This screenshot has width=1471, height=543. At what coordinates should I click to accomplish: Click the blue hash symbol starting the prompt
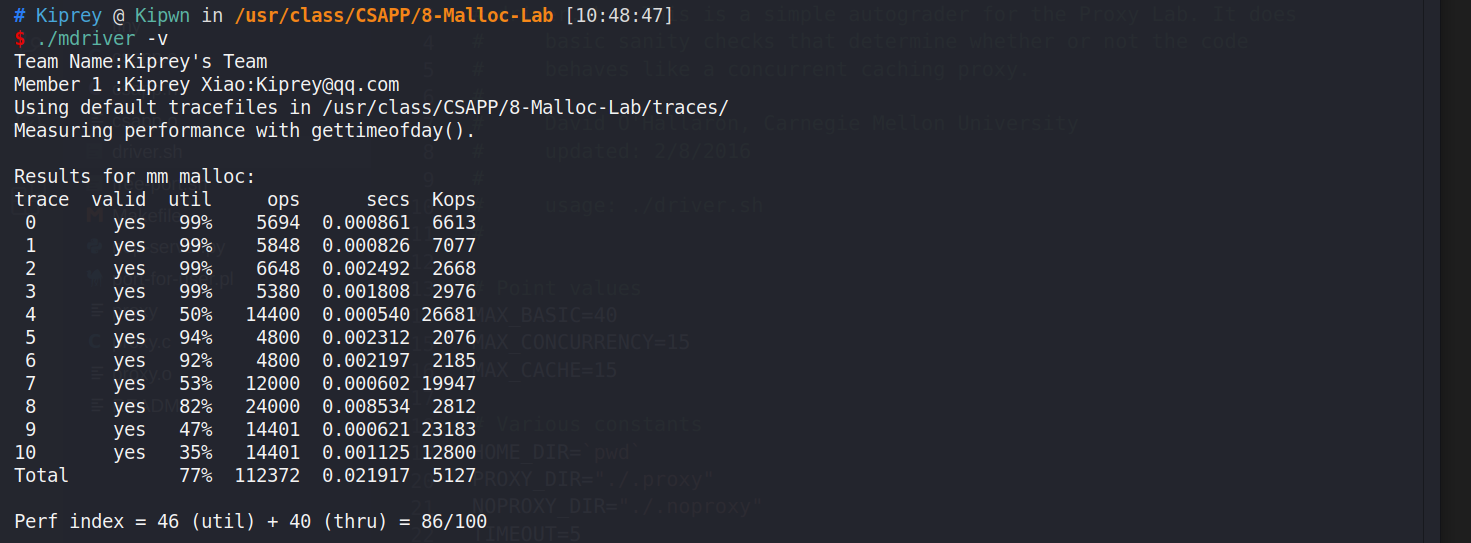(19, 16)
